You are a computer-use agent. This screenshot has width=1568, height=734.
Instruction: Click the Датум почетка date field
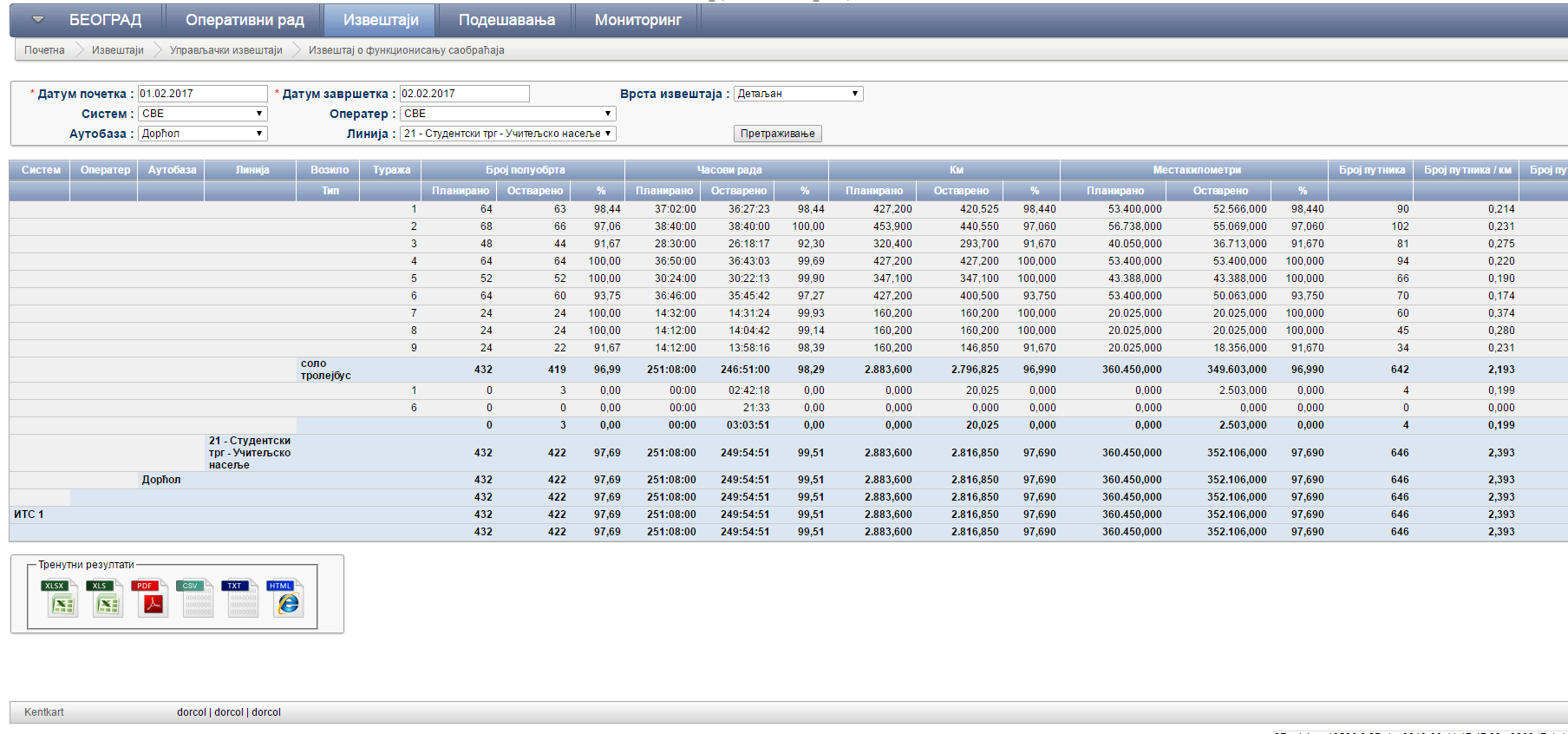pos(203,94)
